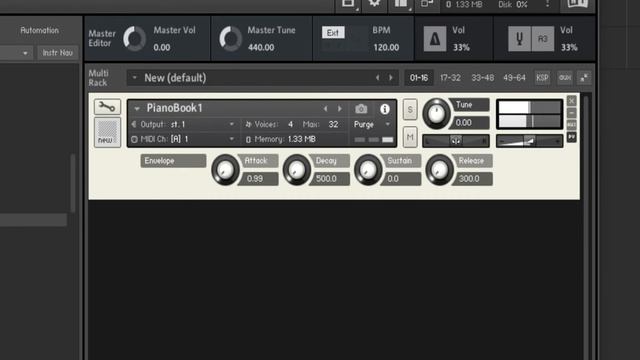
Task: Click the Master Tune knob
Action: [231, 39]
